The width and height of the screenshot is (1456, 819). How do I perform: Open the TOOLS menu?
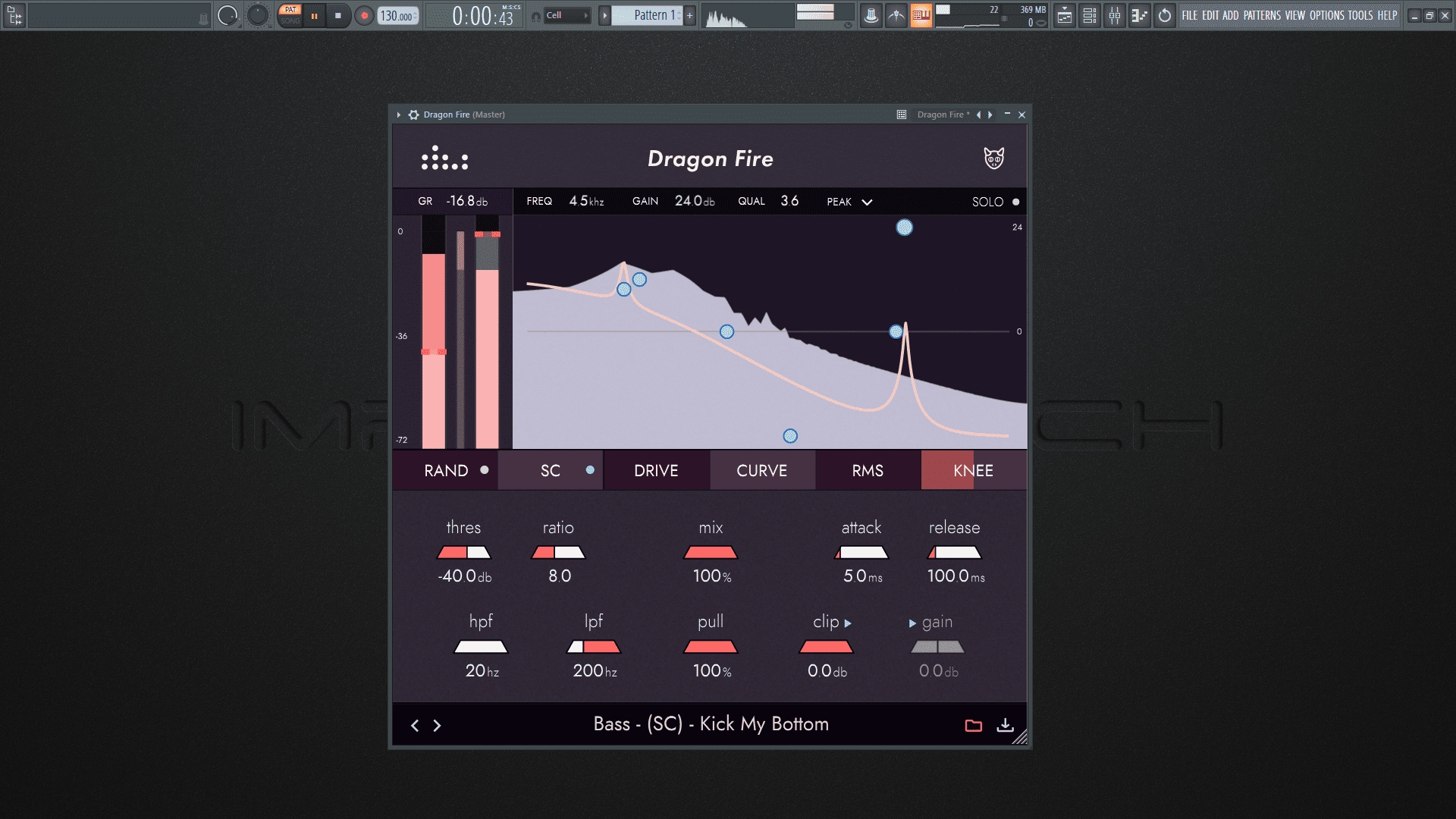[1360, 15]
